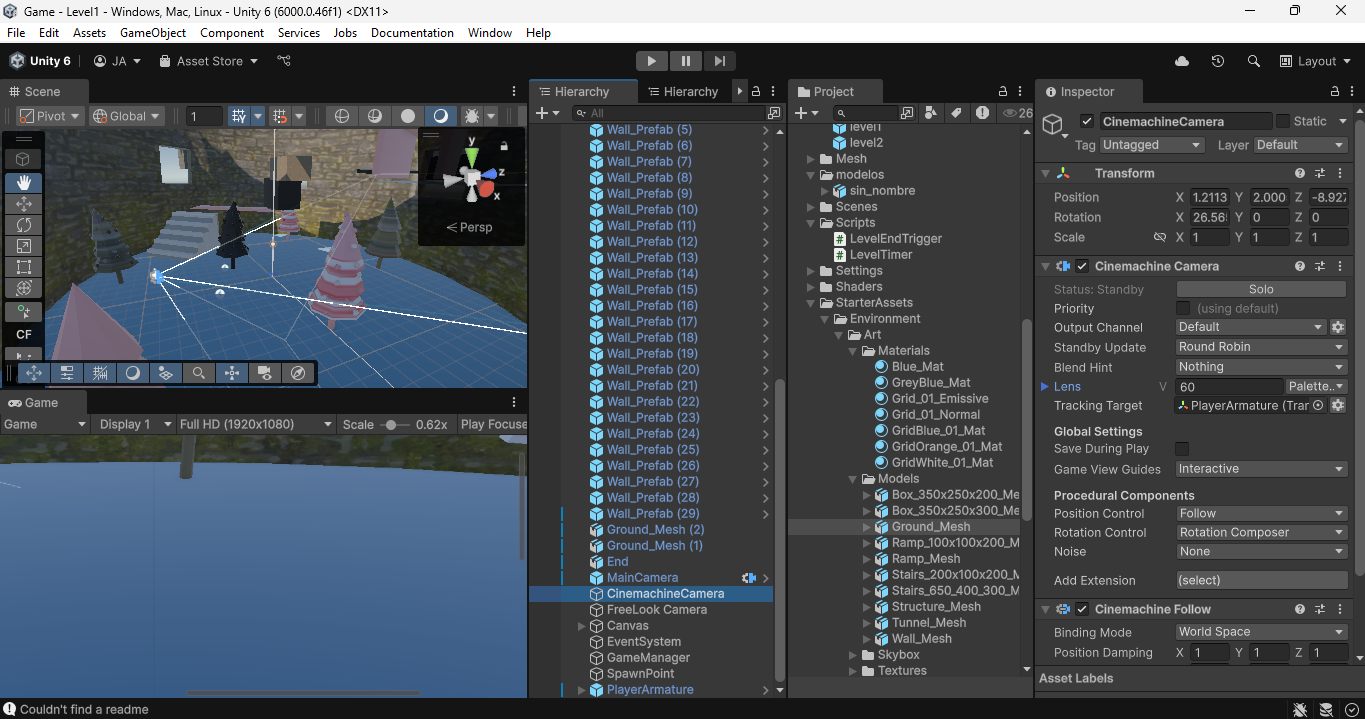
Task: Select the Move tool in Scene
Action: click(x=24, y=203)
